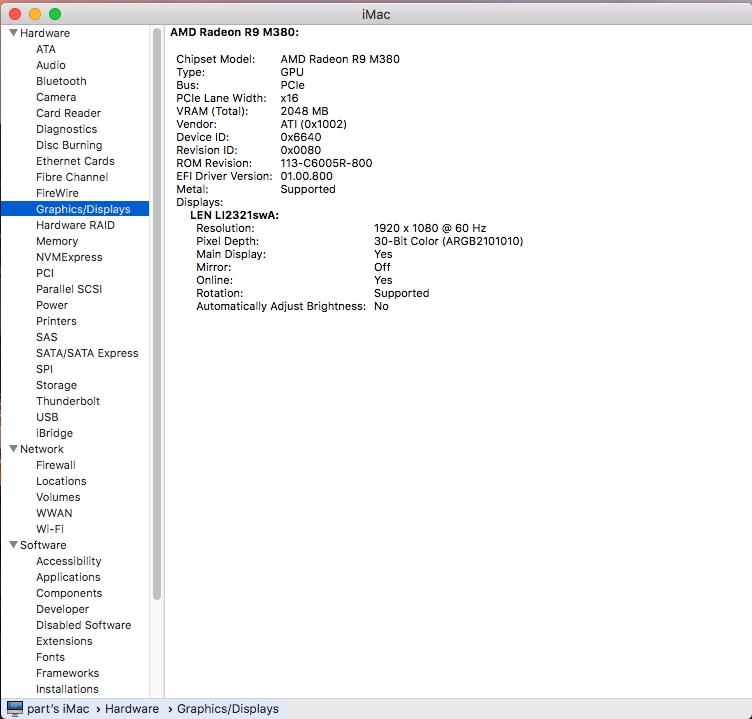
Task: Open the Ethernet Cards entry
Action: tap(75, 161)
